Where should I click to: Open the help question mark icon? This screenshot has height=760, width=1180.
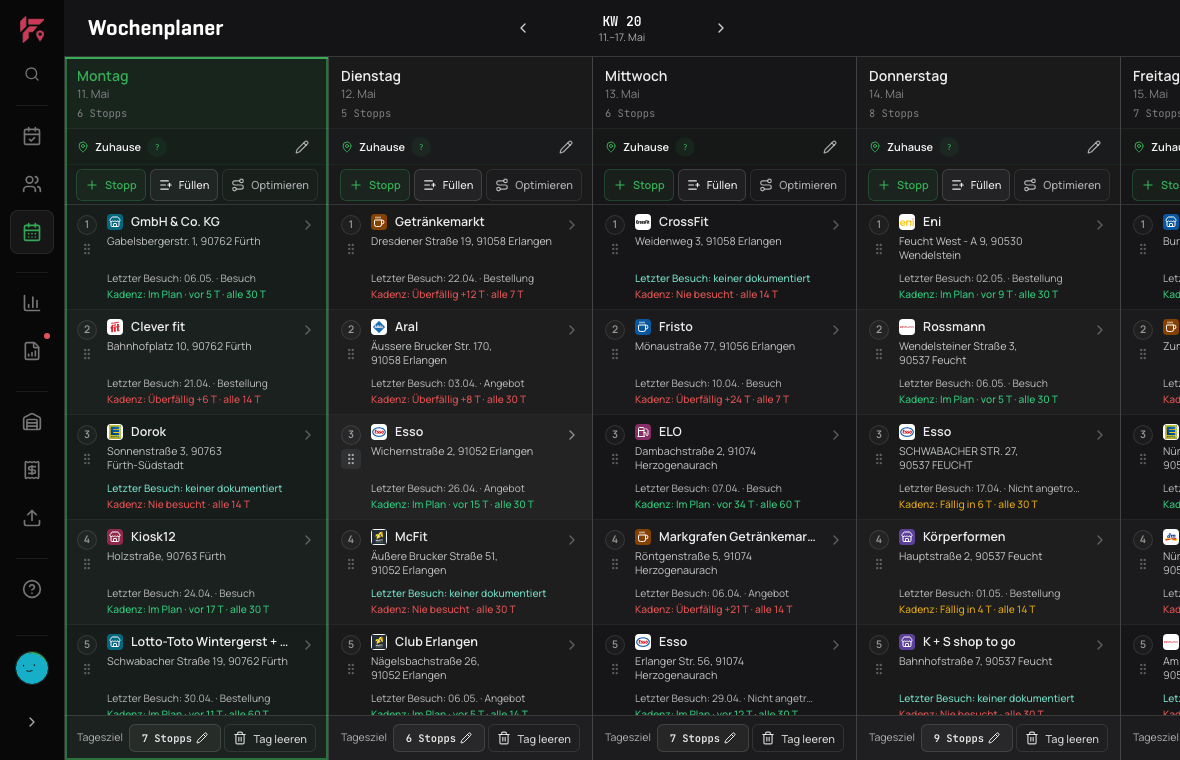point(32,589)
